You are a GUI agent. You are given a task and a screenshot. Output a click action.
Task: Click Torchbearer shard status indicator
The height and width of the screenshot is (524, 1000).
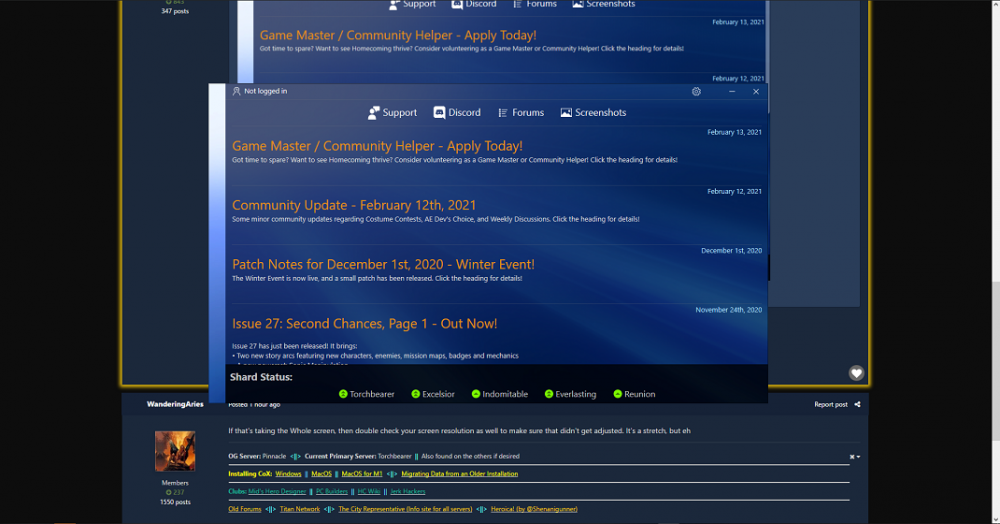point(343,394)
